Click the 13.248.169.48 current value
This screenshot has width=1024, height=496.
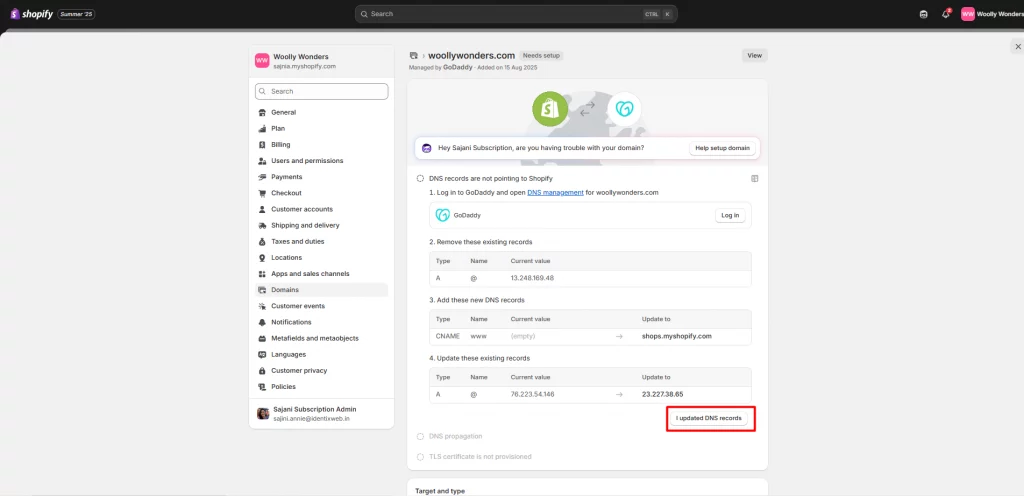click(x=532, y=278)
